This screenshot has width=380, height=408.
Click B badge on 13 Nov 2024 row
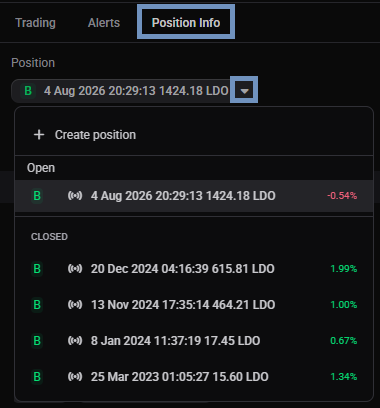pos(37,305)
